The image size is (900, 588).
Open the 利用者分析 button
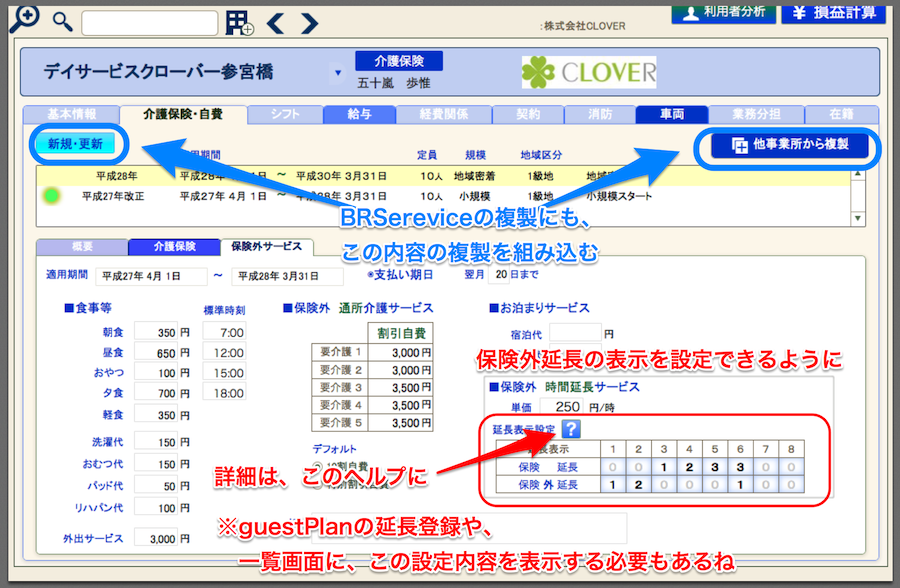click(x=723, y=13)
